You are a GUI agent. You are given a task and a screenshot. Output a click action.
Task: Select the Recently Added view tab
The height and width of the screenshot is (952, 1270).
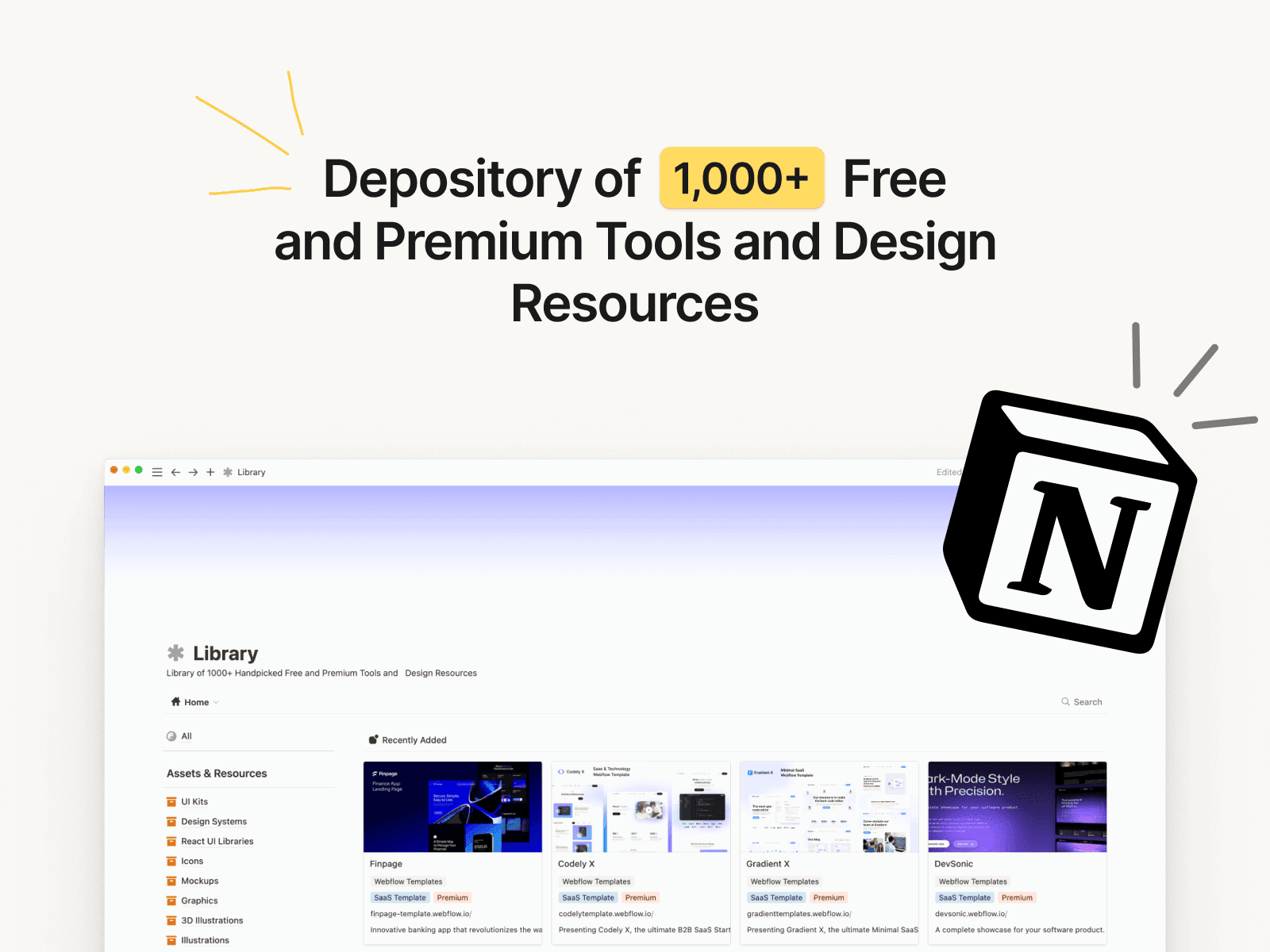pyautogui.click(x=407, y=740)
